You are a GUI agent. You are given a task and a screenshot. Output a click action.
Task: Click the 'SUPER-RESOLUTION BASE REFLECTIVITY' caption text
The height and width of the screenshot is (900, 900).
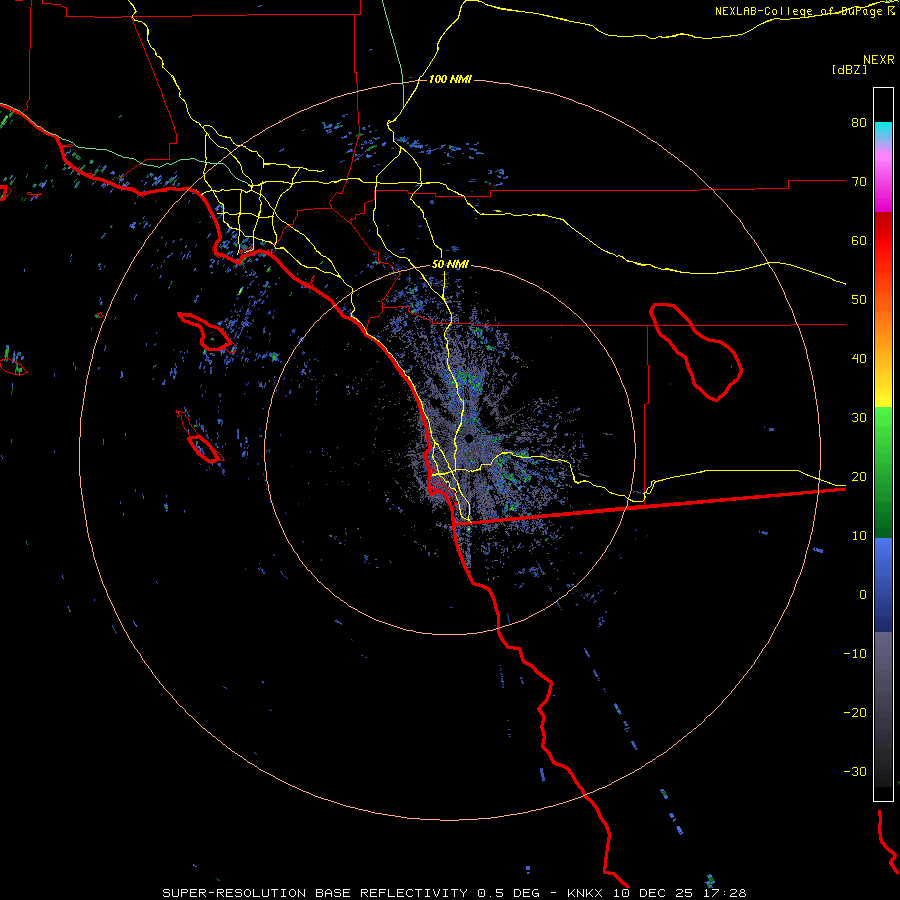(x=315, y=893)
